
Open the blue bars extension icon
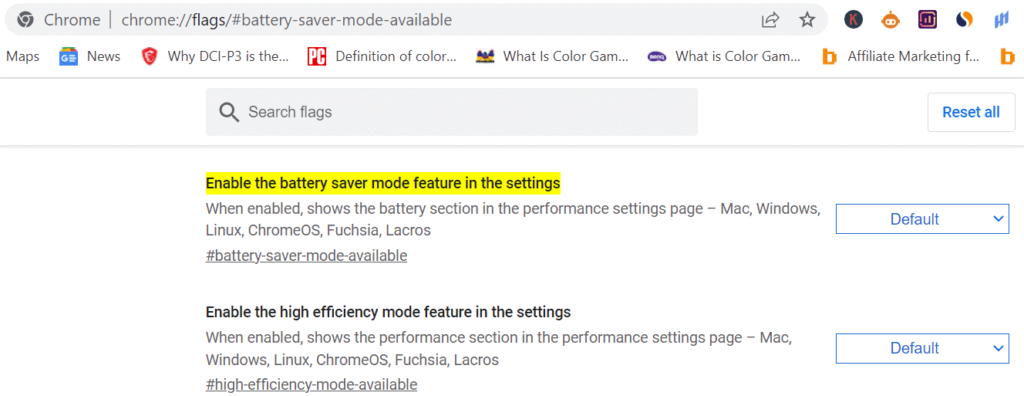pos(1001,20)
